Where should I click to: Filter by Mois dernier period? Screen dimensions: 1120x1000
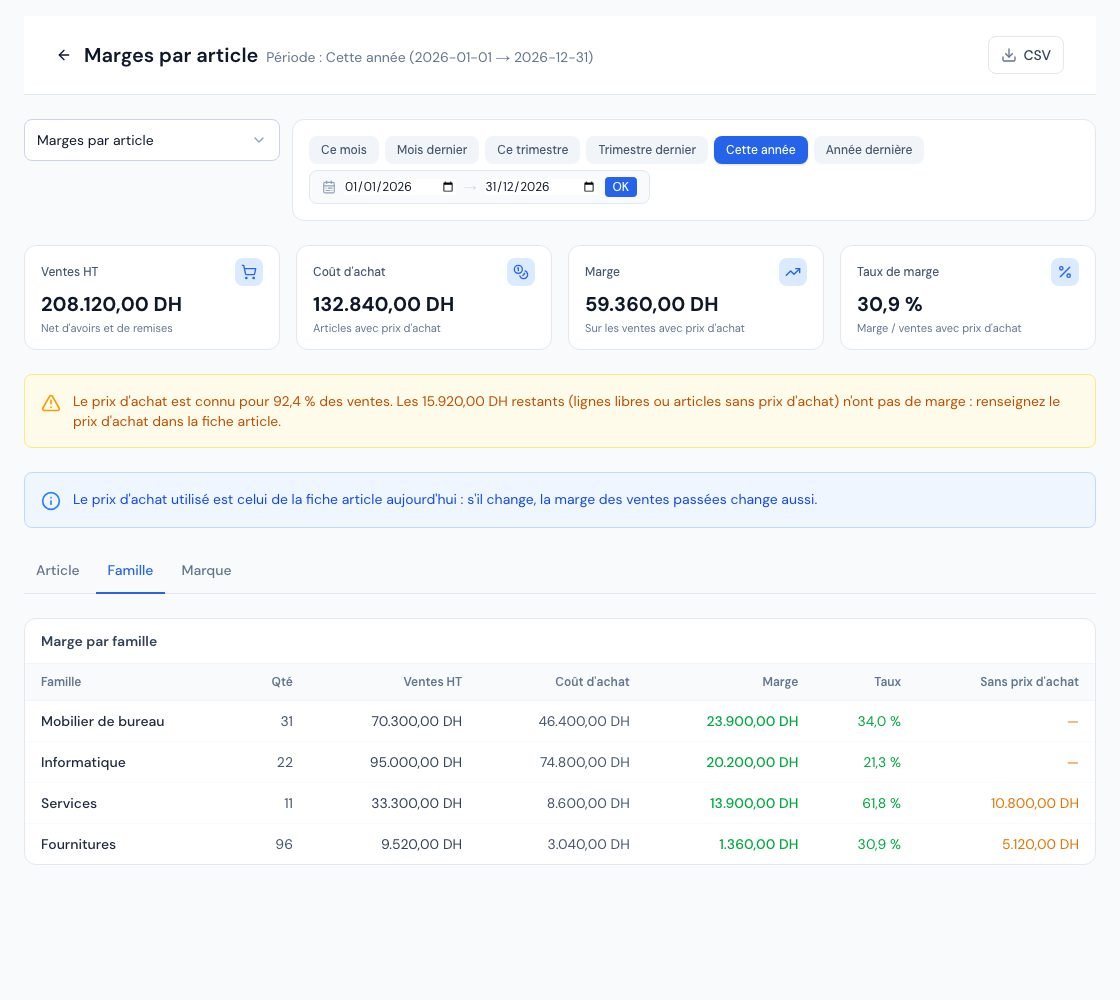pyautogui.click(x=432, y=150)
